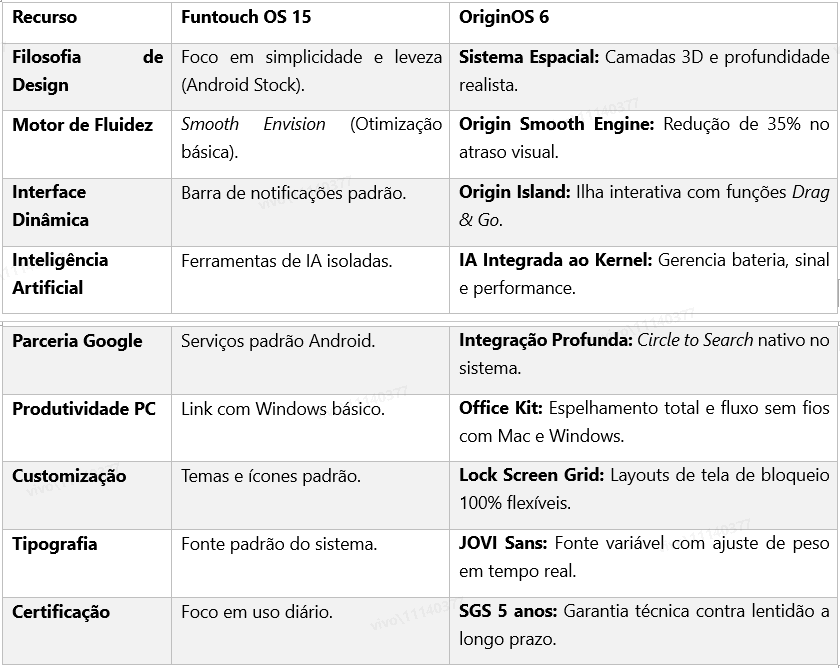840x668 pixels.
Task: Click the "Lock Screen Grid" bold text
Action: (531, 476)
